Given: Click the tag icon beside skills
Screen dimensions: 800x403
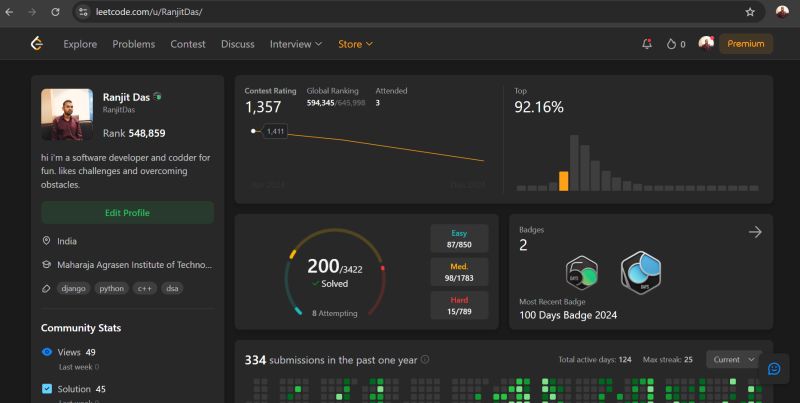Looking at the screenshot, I should tap(46, 288).
